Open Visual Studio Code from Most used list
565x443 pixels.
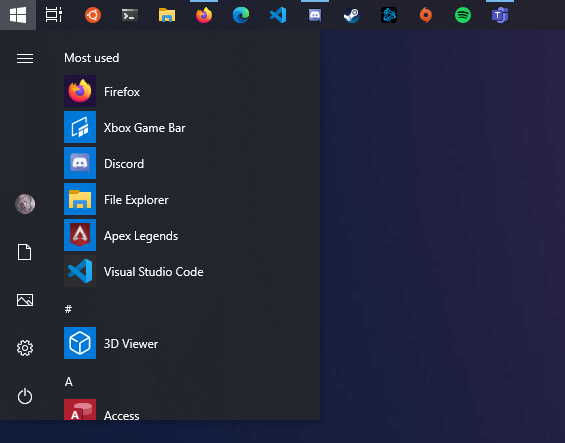pyautogui.click(x=192, y=271)
